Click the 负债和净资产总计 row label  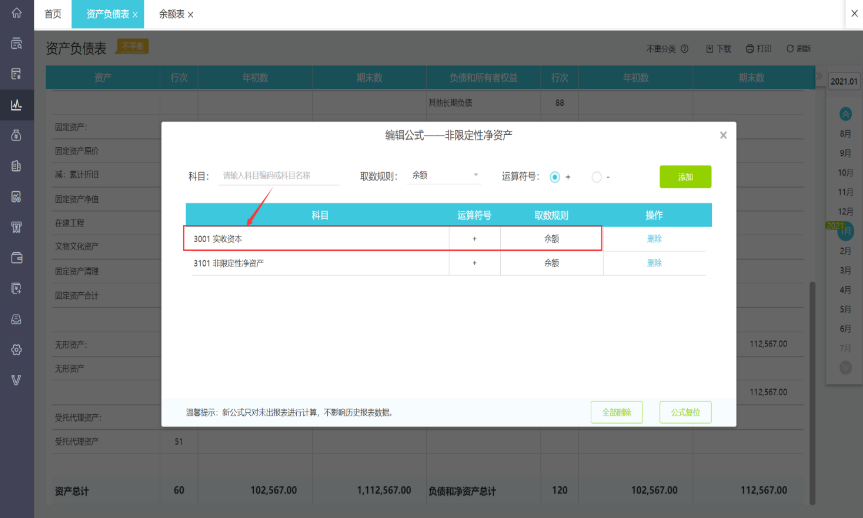pyautogui.click(x=462, y=491)
